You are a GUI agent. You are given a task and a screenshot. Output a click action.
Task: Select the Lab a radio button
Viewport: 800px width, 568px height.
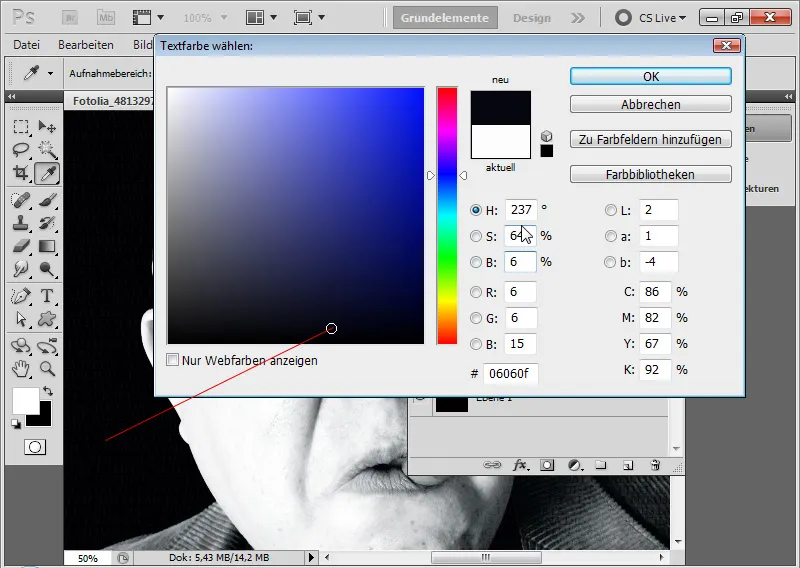[610, 236]
